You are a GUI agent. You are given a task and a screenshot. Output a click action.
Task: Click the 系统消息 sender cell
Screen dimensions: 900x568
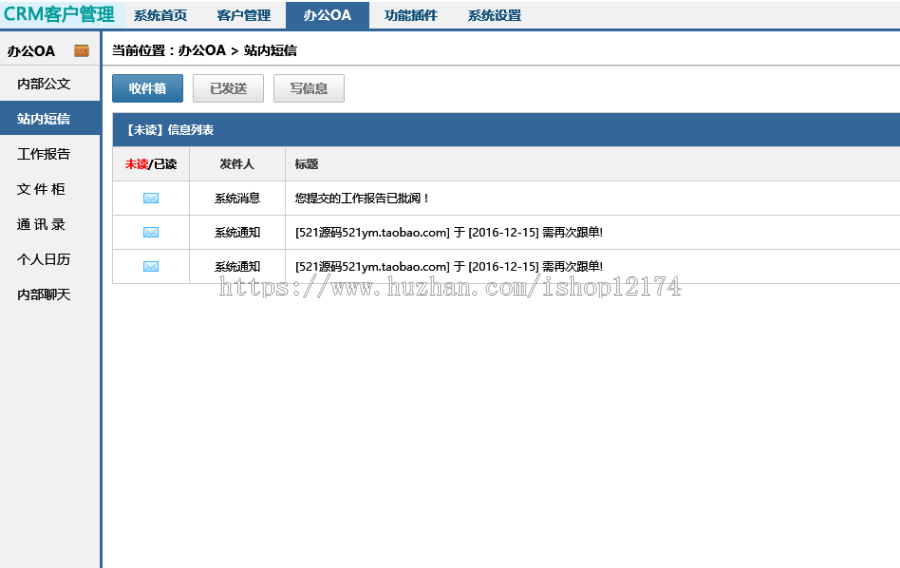coord(237,199)
